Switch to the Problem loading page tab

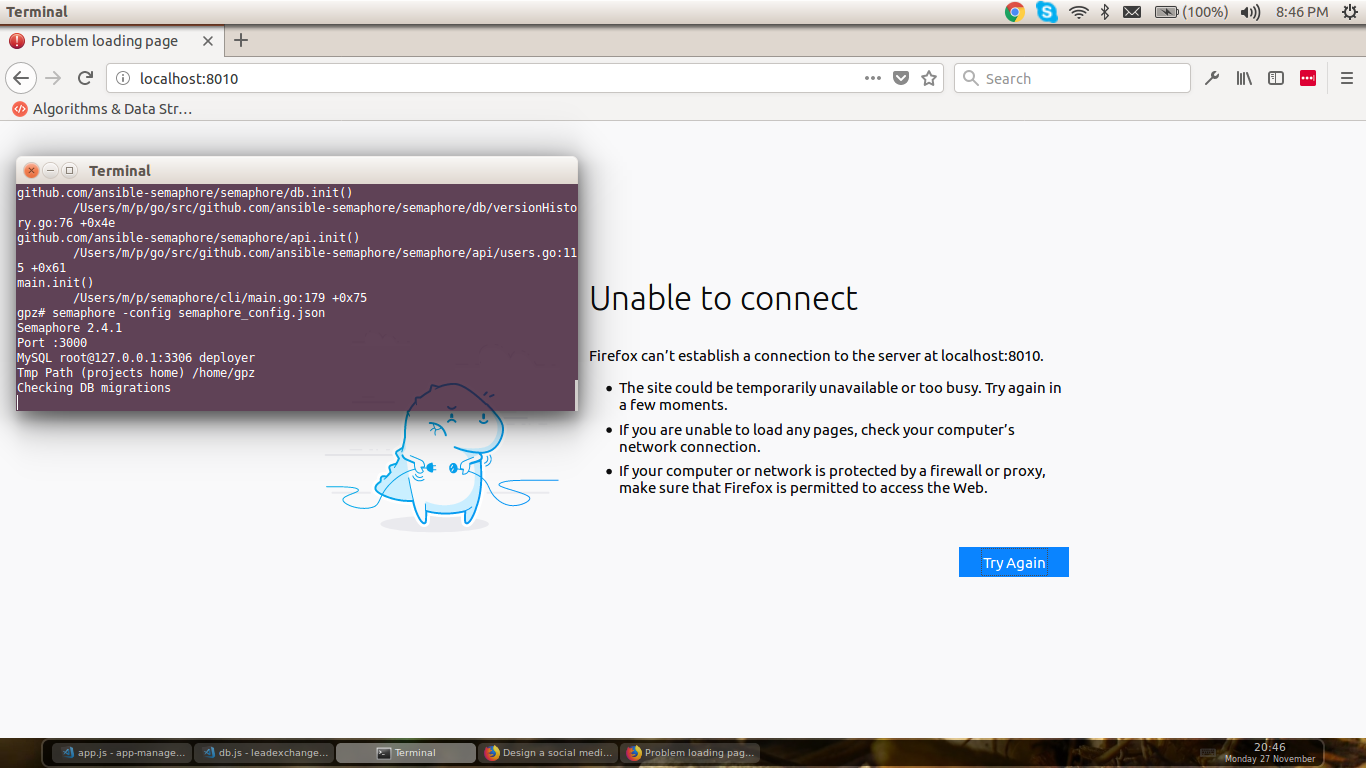click(x=107, y=41)
